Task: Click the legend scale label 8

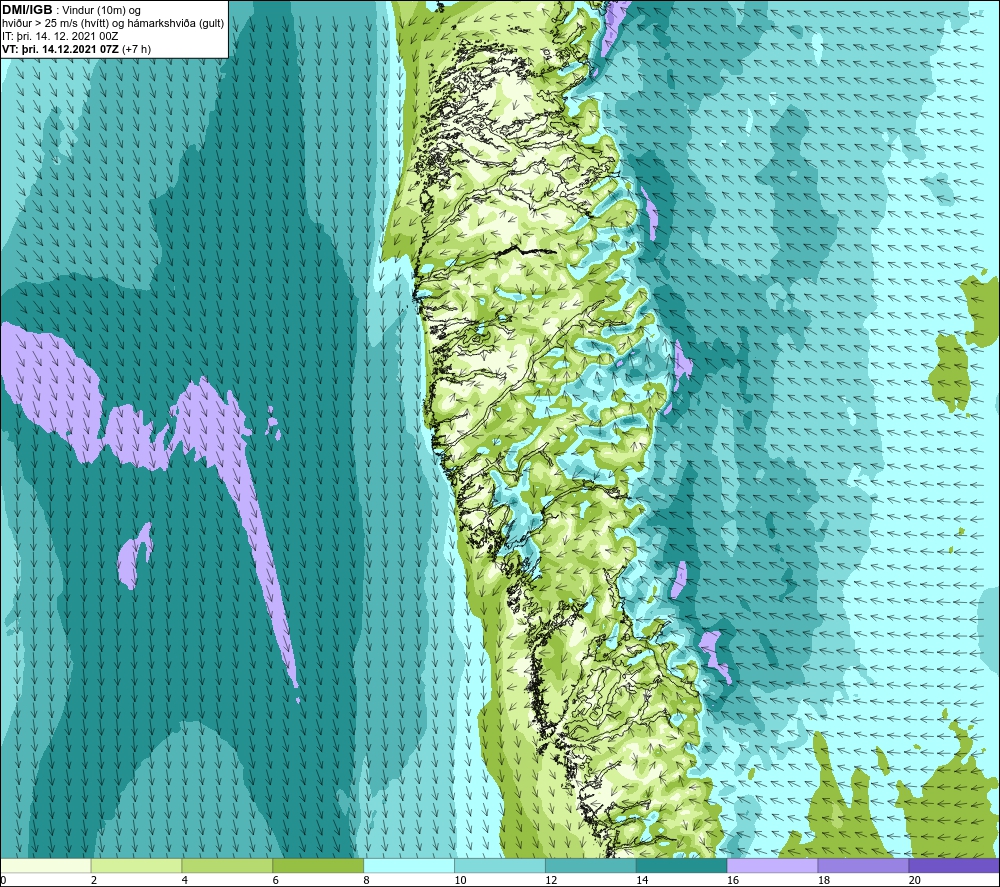Action: tap(366, 880)
